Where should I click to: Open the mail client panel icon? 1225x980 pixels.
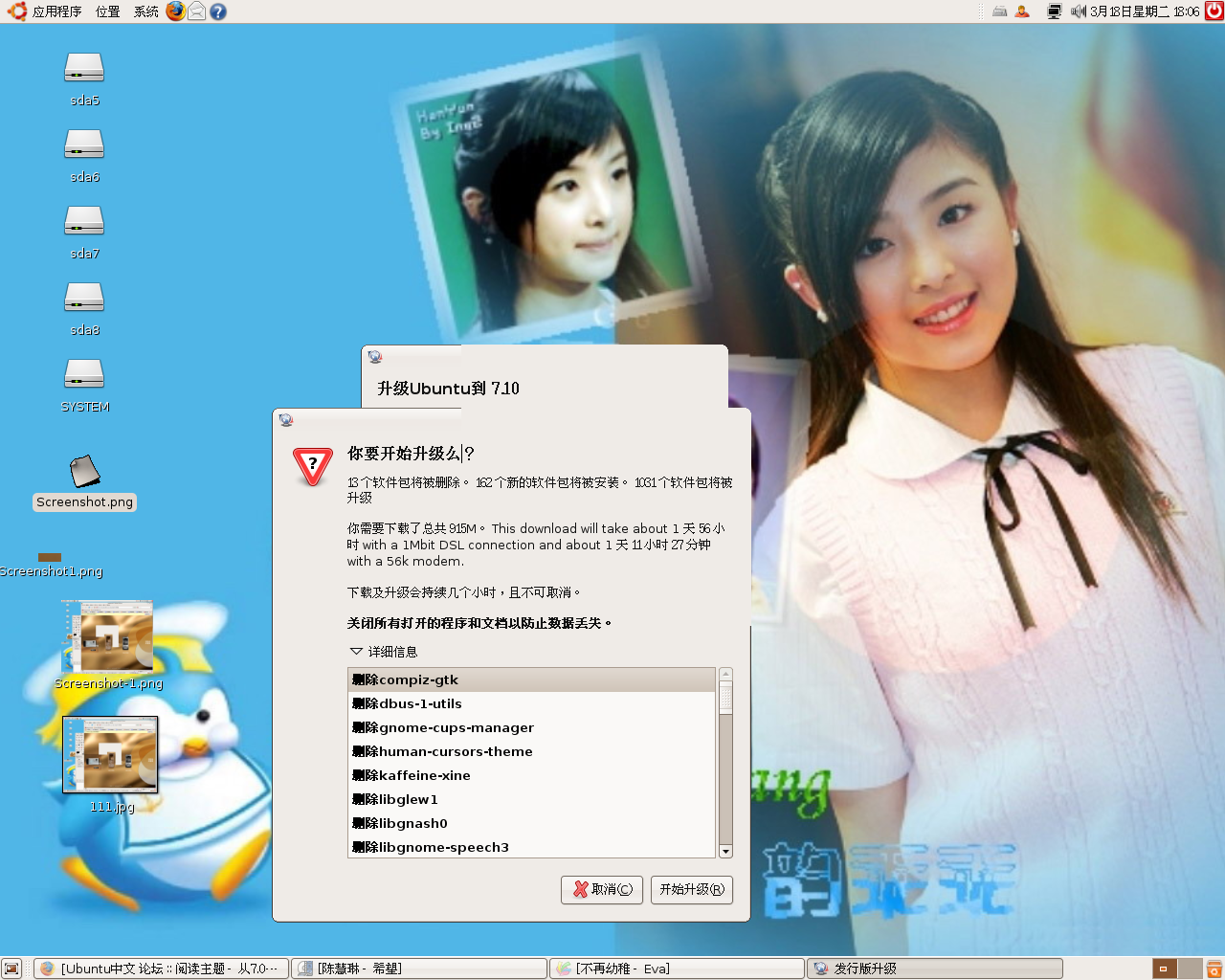coord(197,11)
